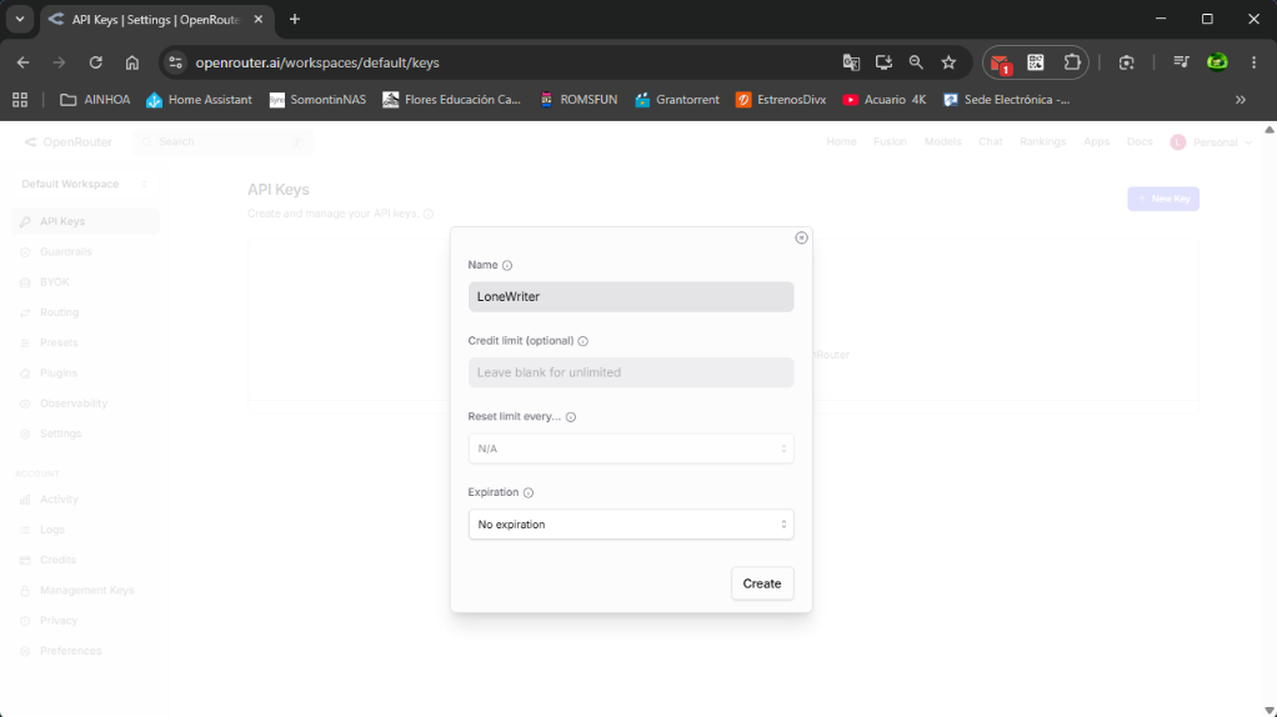Click the Expiration info icon

529,493
